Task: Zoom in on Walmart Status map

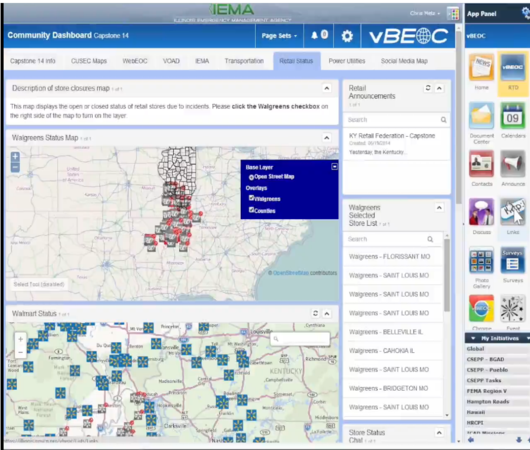Action: 20,339
